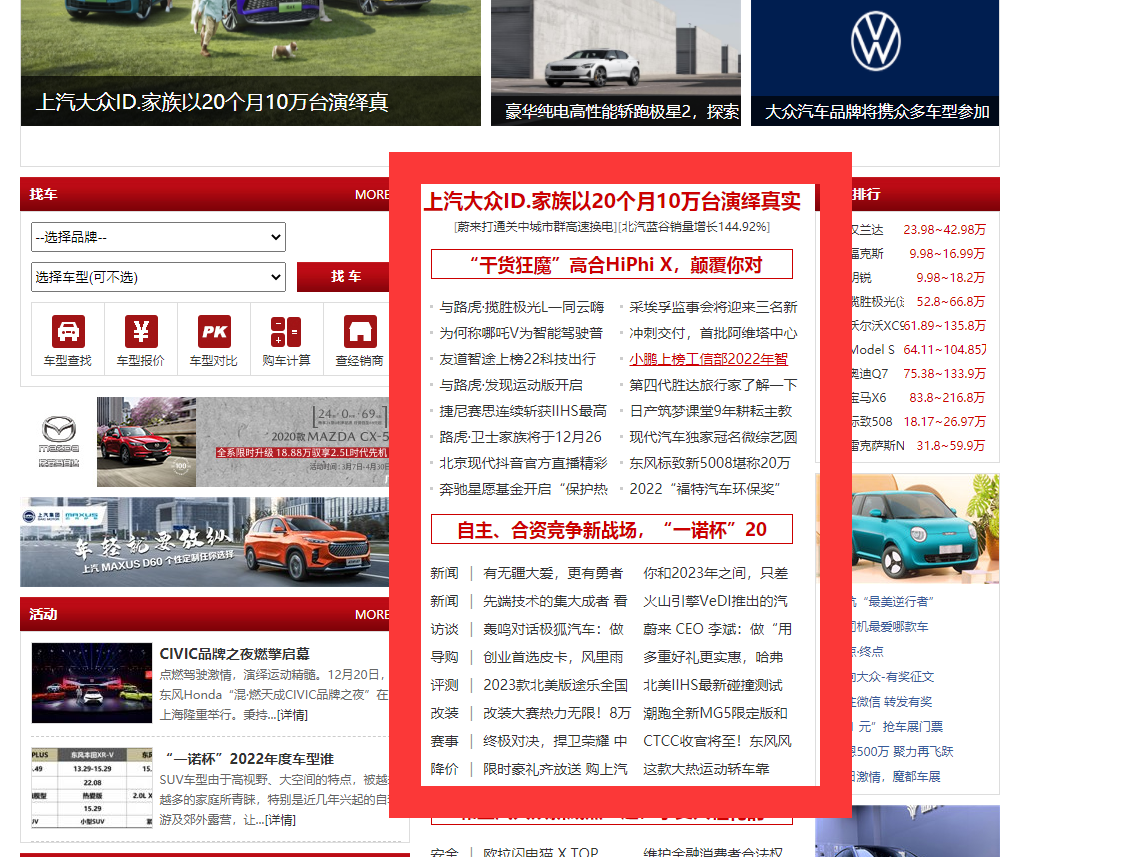Click the 访谈 category label
1138x857 pixels.
coord(444,629)
